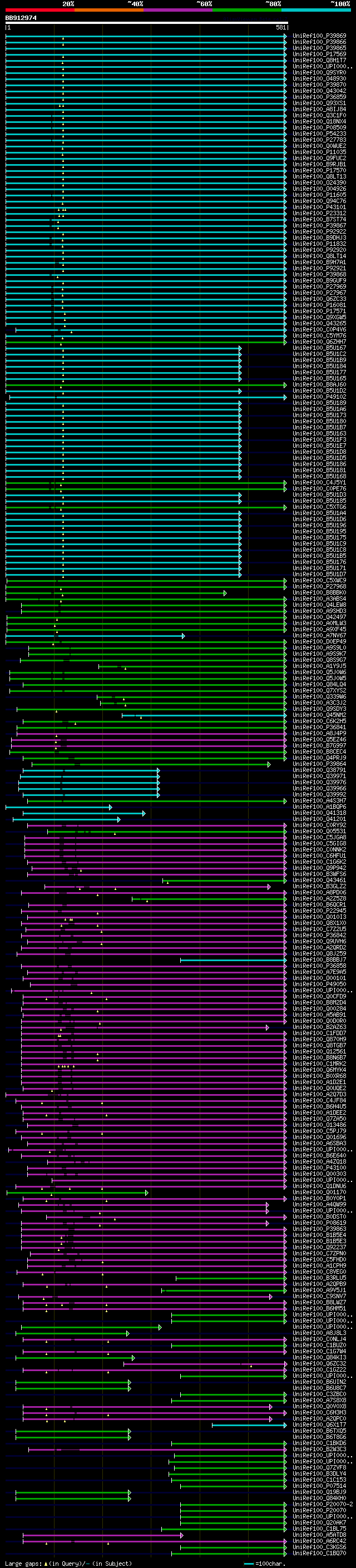Select the UniRef100_P54233 label

point(319,134)
